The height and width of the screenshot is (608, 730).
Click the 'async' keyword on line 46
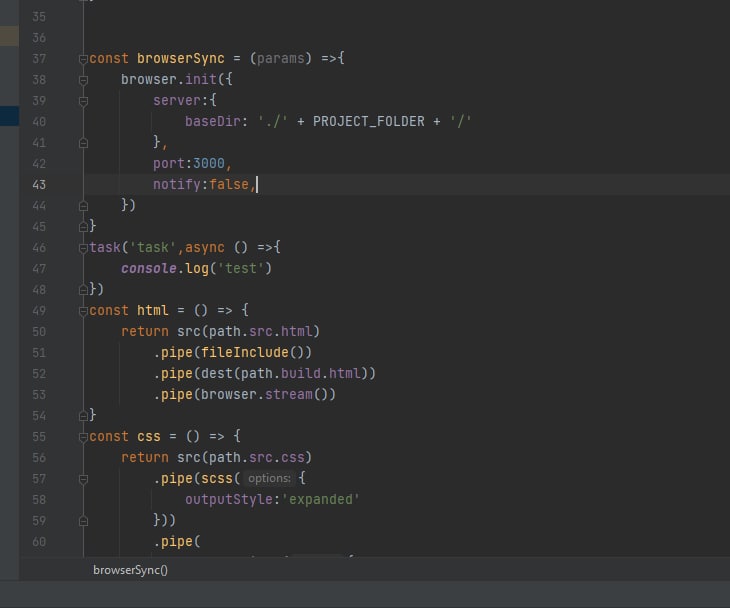(205, 248)
